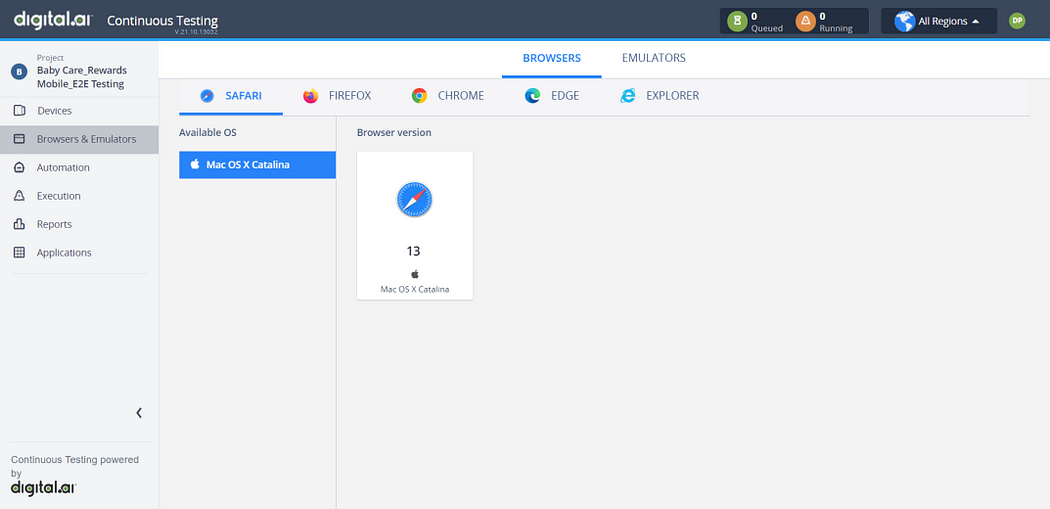Screen dimensions: 1050x509
Task: Click the Reports sidebar icon
Action: (19, 224)
